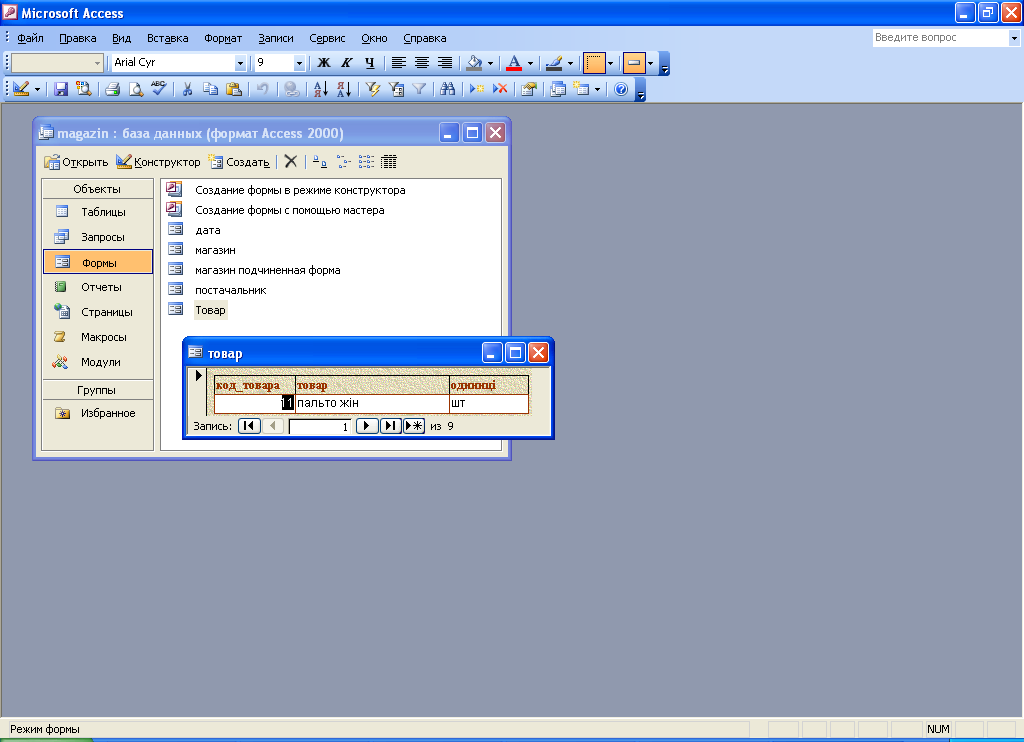The height and width of the screenshot is (742, 1024).
Task: Select form магазин подчиненная форма
Action: 267,270
